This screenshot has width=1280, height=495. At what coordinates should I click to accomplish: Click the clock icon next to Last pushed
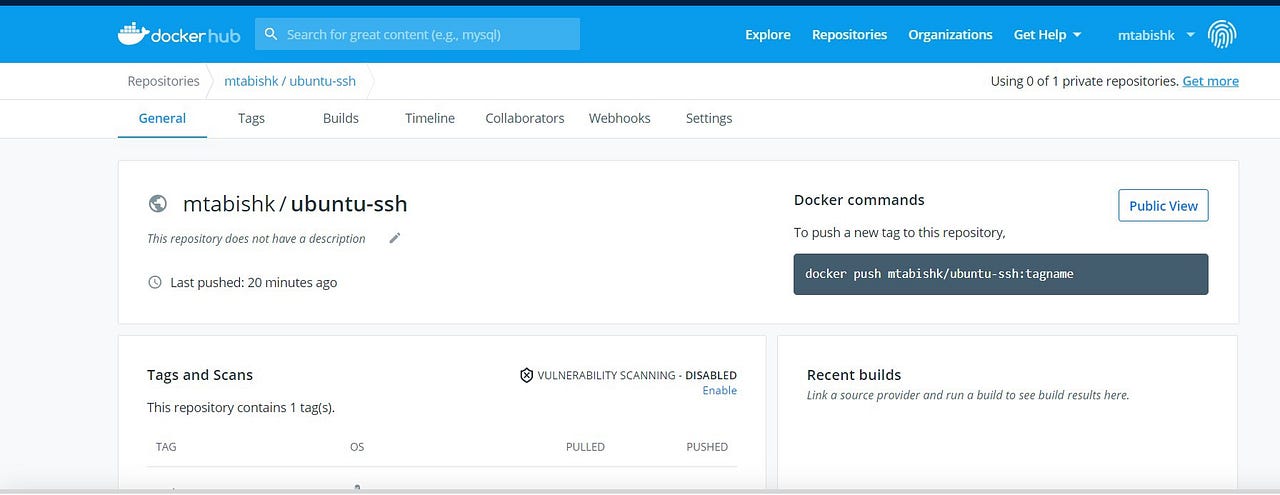(155, 282)
